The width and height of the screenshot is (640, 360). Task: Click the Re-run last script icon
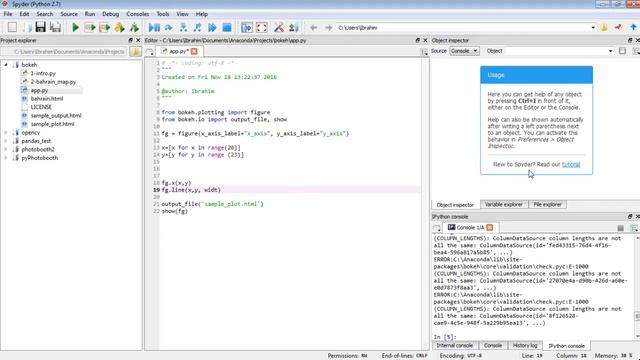point(134,27)
